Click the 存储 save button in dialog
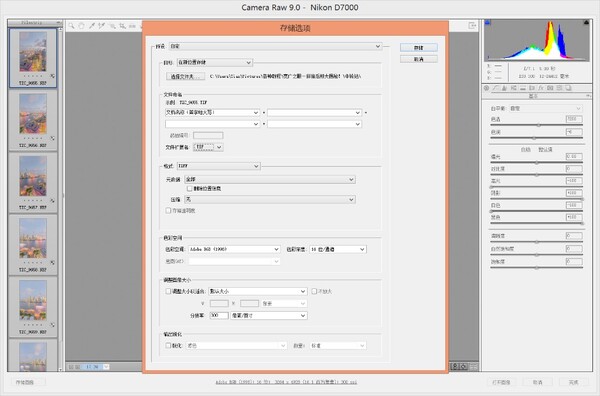Screen dimensions: 600x396 point(419,47)
